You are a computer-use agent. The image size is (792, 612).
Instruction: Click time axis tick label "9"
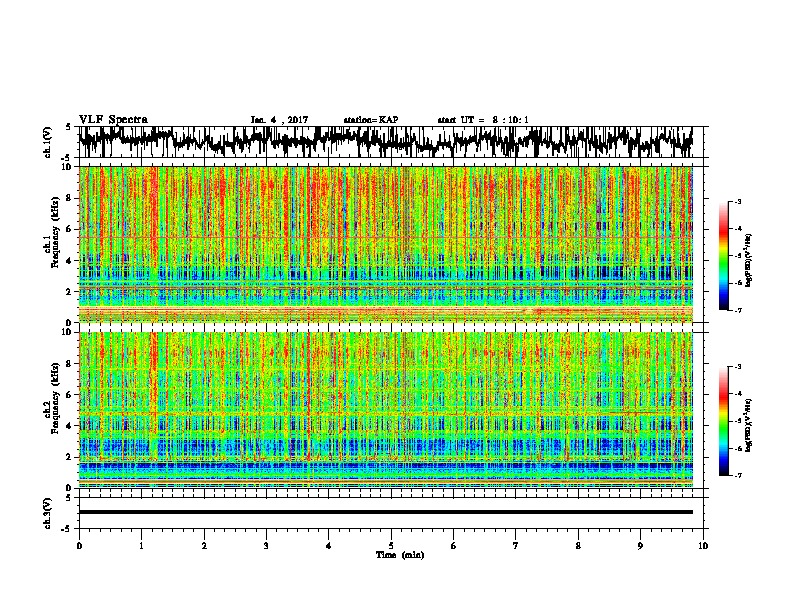click(x=640, y=546)
